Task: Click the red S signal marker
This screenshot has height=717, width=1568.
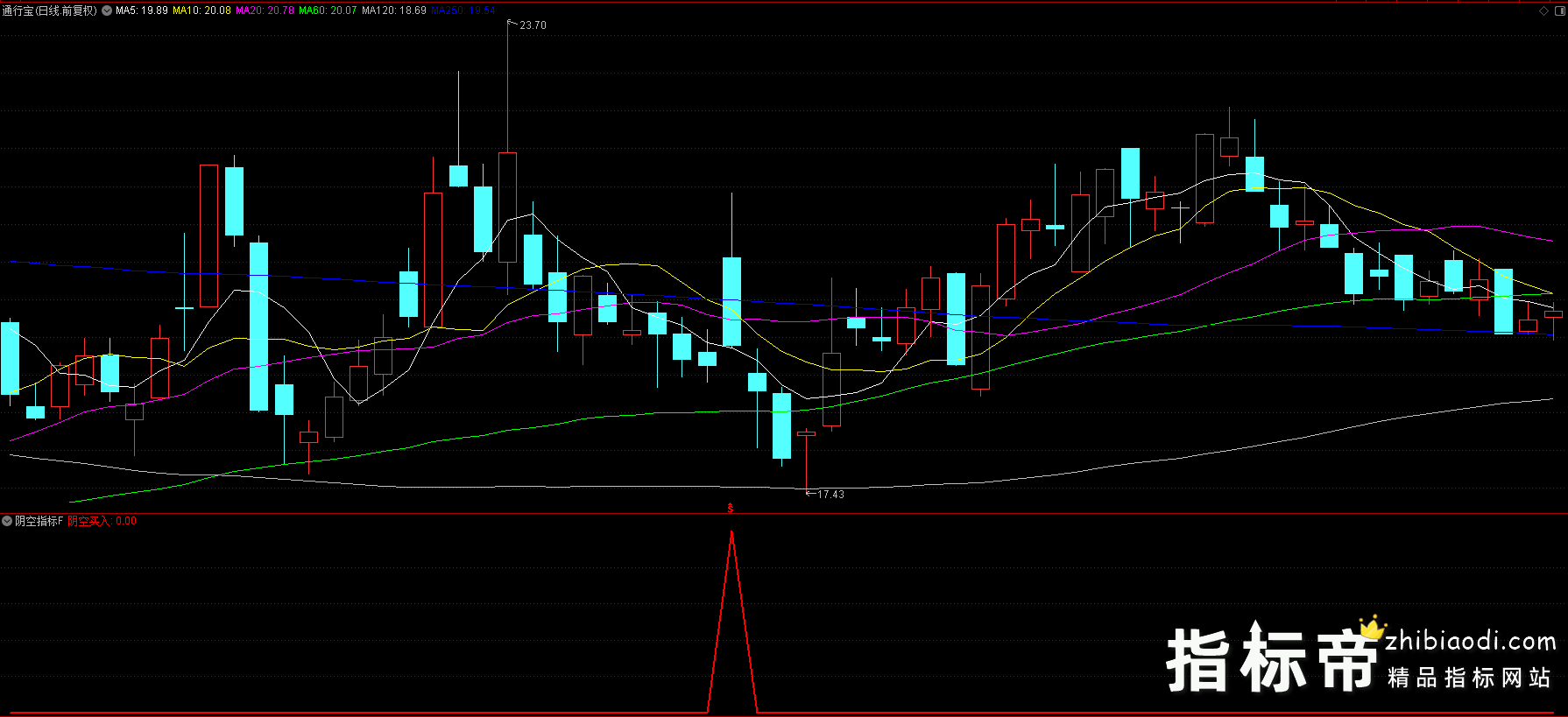Action: click(731, 508)
